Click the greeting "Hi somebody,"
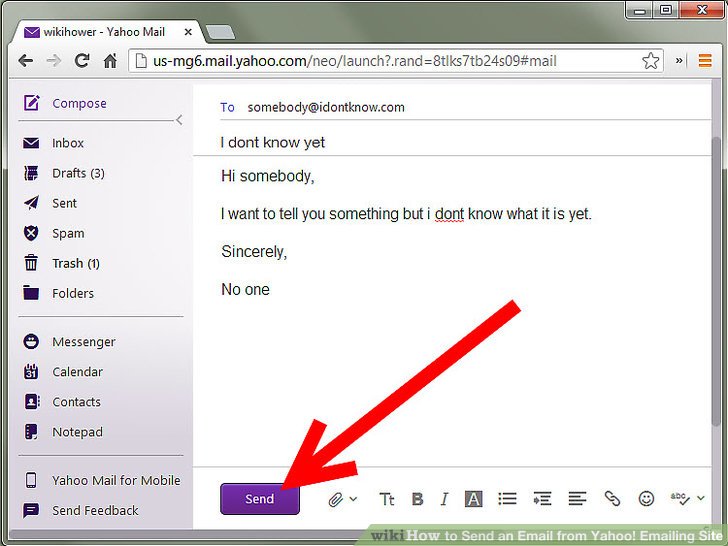 pyautogui.click(x=268, y=176)
